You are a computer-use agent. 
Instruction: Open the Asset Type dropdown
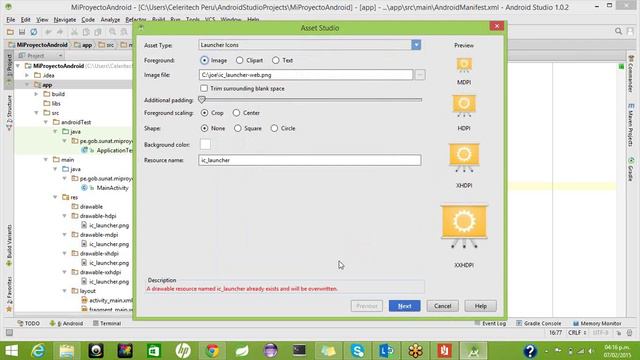coord(416,45)
